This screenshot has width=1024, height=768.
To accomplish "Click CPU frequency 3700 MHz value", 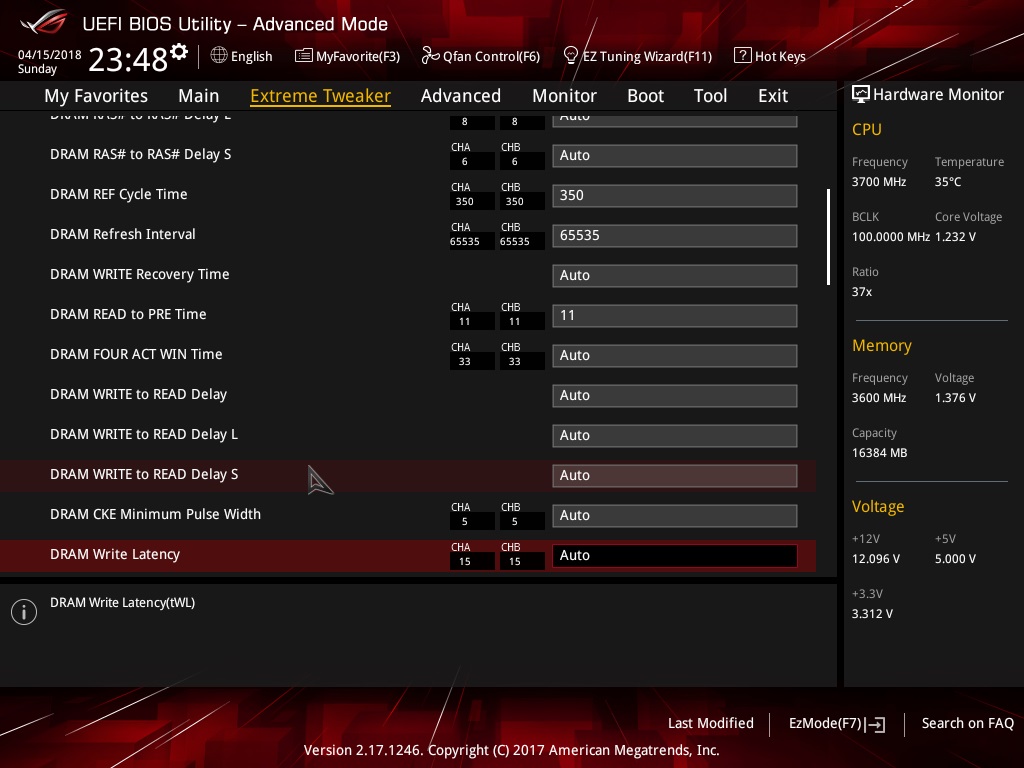I will point(879,182).
